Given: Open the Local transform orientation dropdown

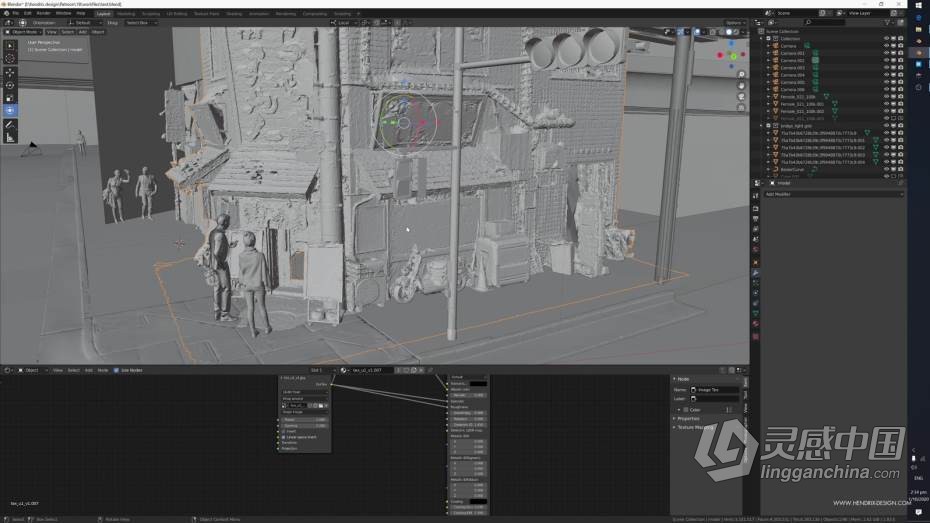Looking at the screenshot, I should pos(344,23).
